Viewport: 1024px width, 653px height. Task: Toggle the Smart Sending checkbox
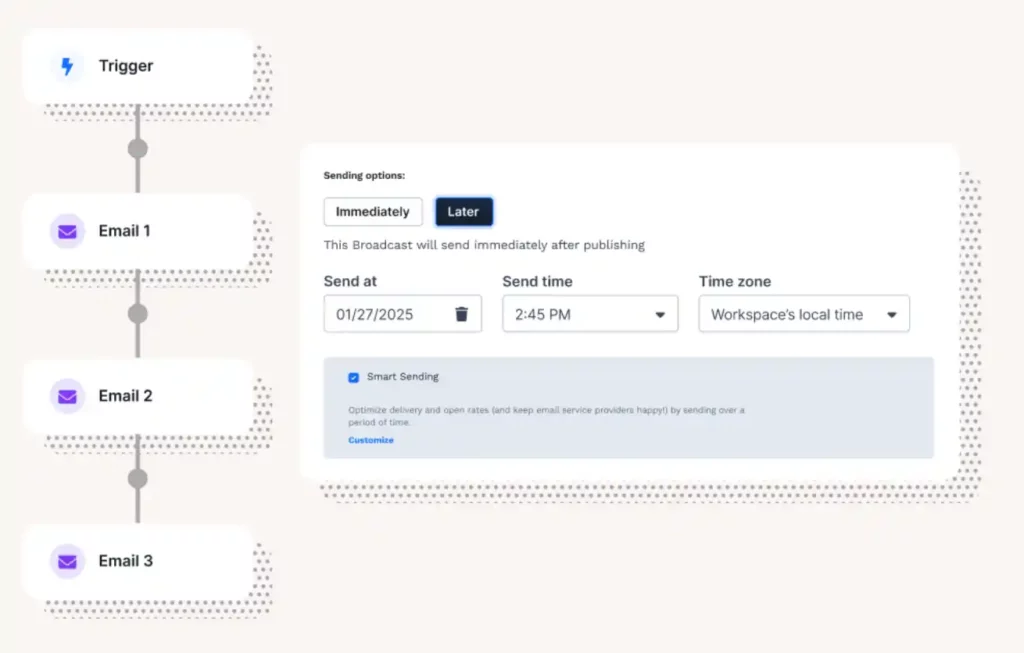pyautogui.click(x=353, y=377)
